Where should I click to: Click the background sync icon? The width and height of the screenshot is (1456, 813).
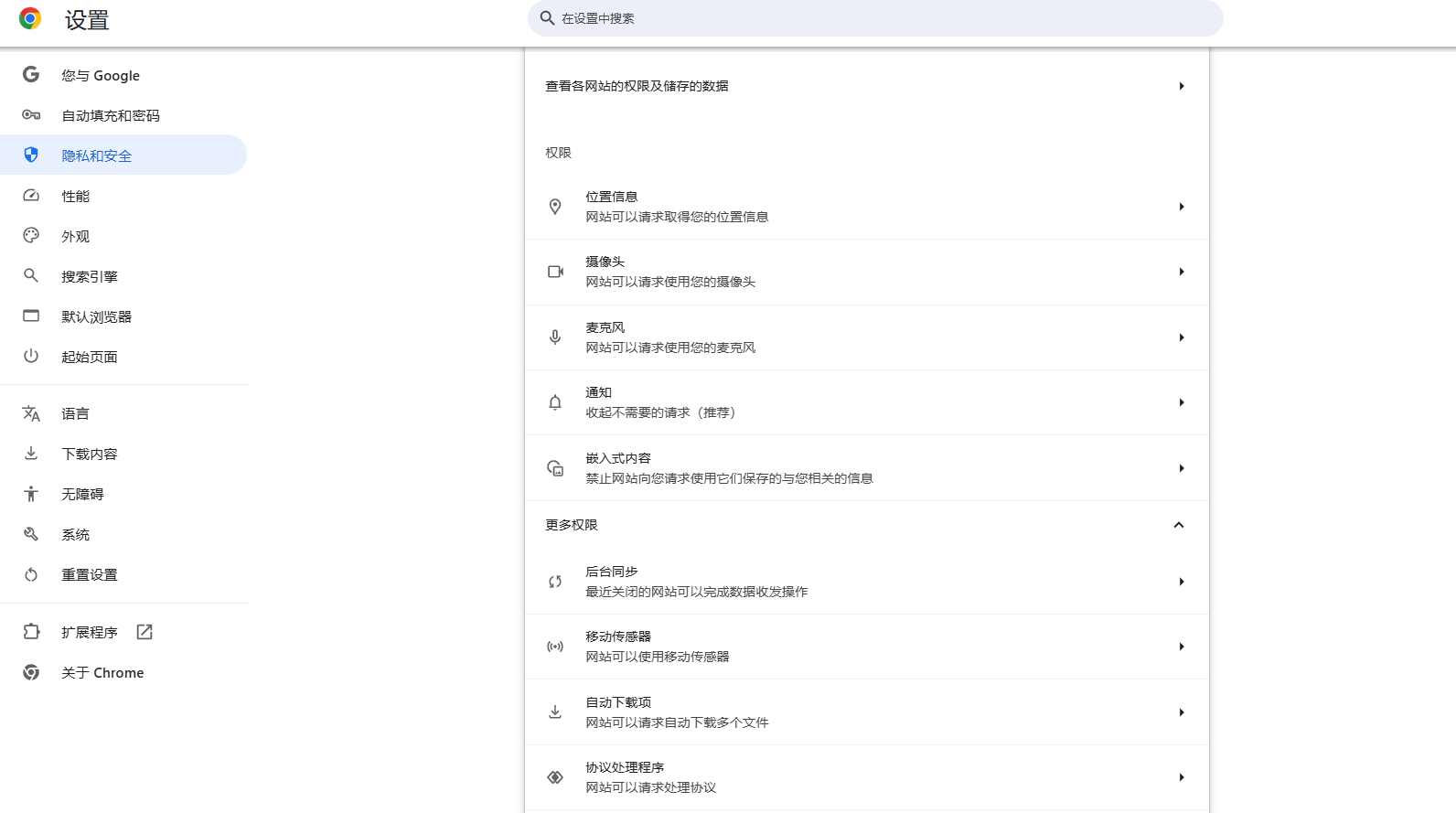[x=555, y=582]
